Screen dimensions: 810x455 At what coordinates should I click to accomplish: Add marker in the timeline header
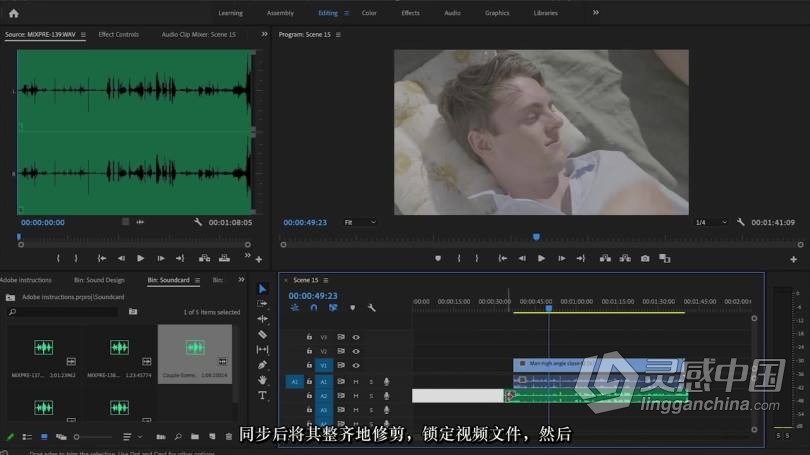[x=352, y=308]
